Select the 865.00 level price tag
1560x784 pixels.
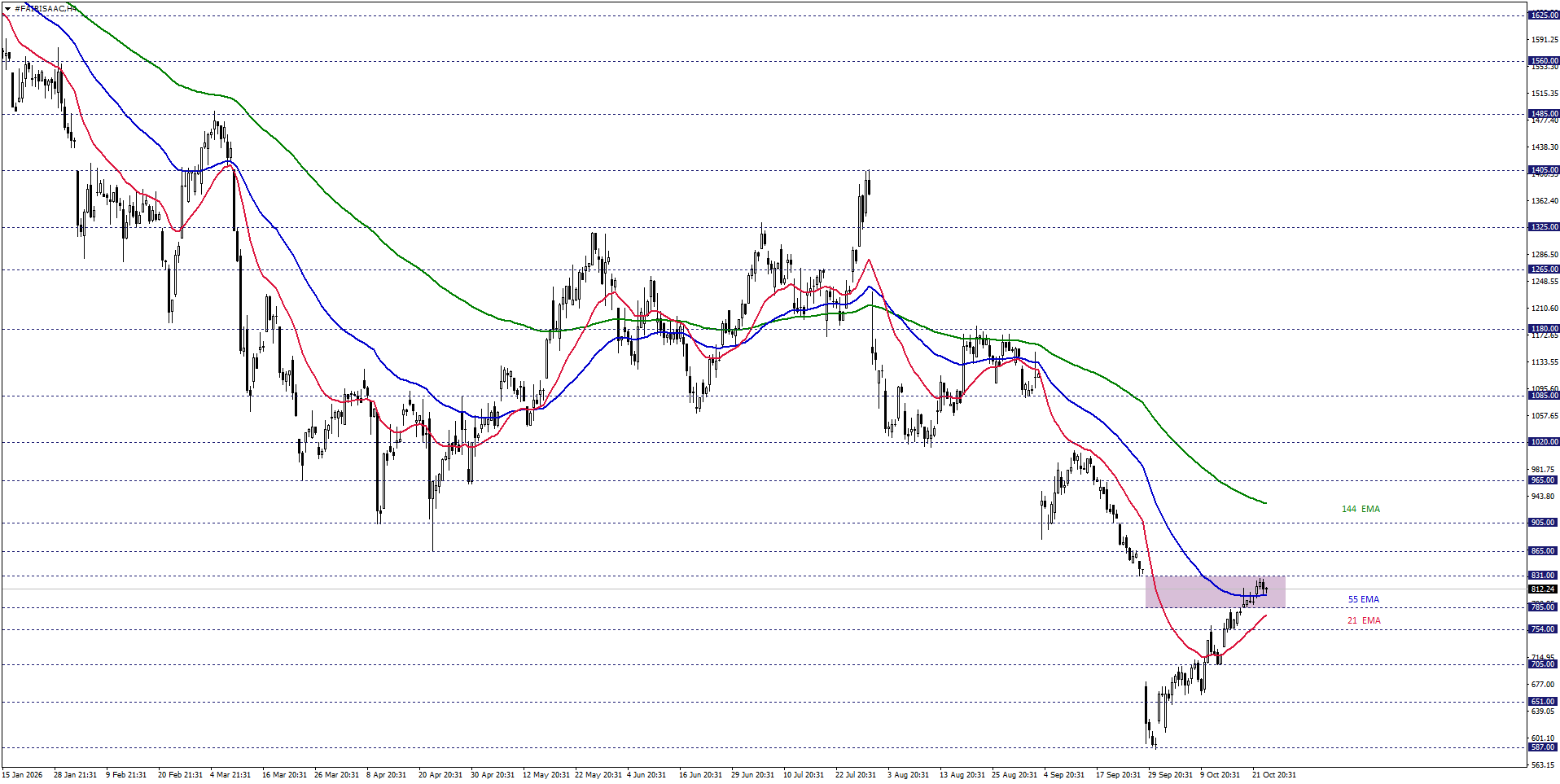(x=1543, y=551)
